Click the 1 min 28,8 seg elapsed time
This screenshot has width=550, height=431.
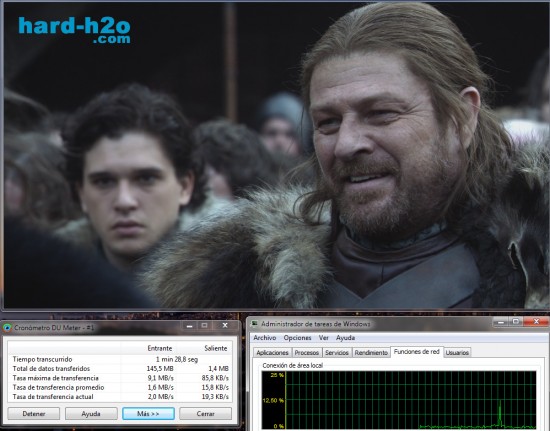(177, 359)
